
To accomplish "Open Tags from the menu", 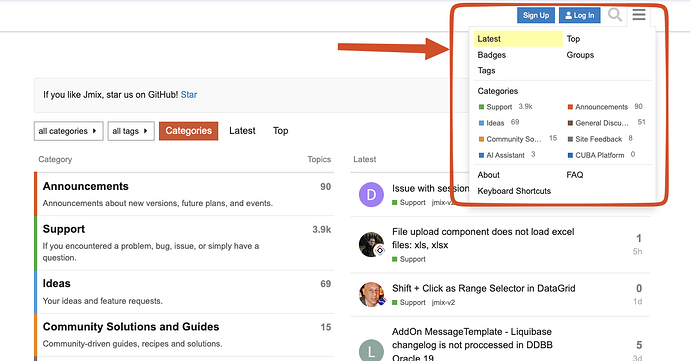I will tap(486, 70).
